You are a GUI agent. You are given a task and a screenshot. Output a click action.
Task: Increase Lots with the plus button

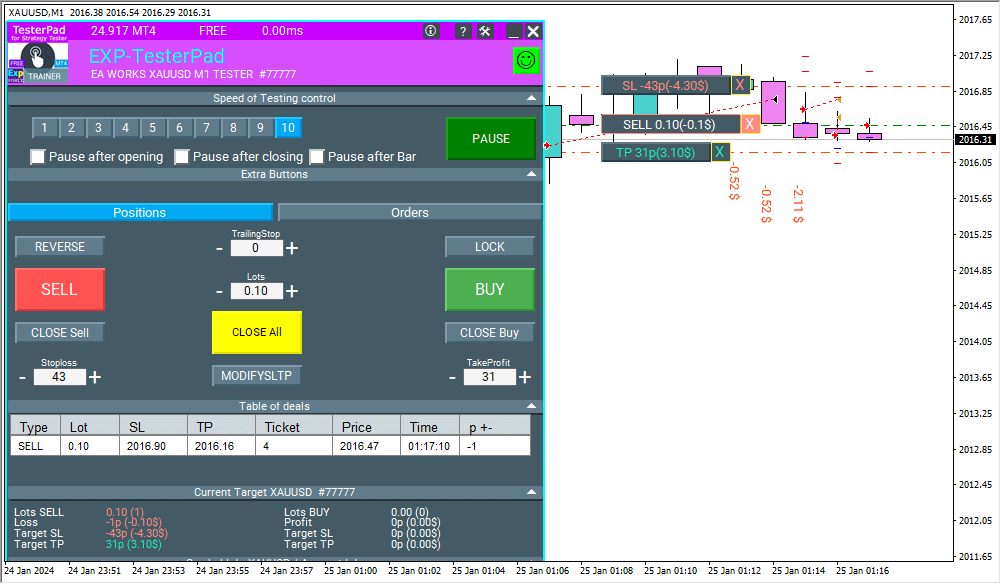pos(292,291)
